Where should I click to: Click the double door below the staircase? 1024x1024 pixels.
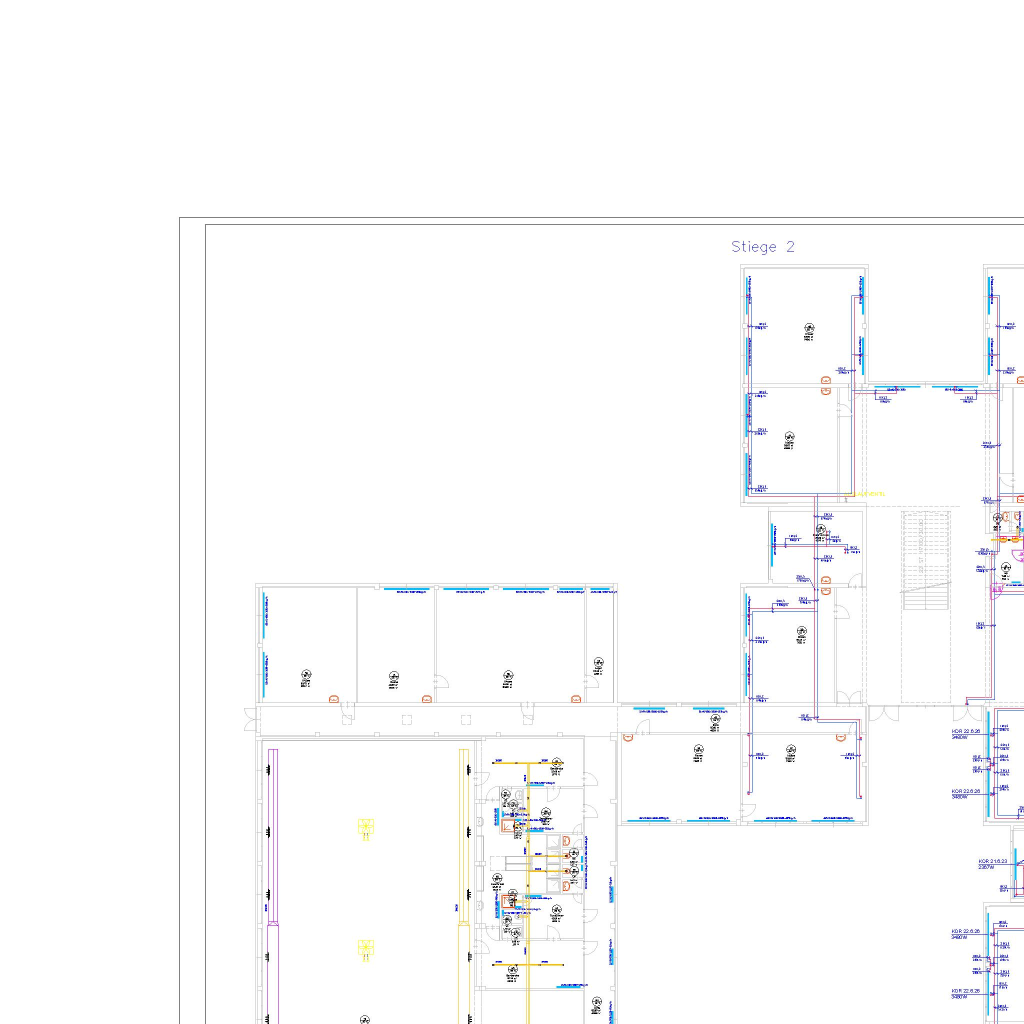[x=882, y=713]
